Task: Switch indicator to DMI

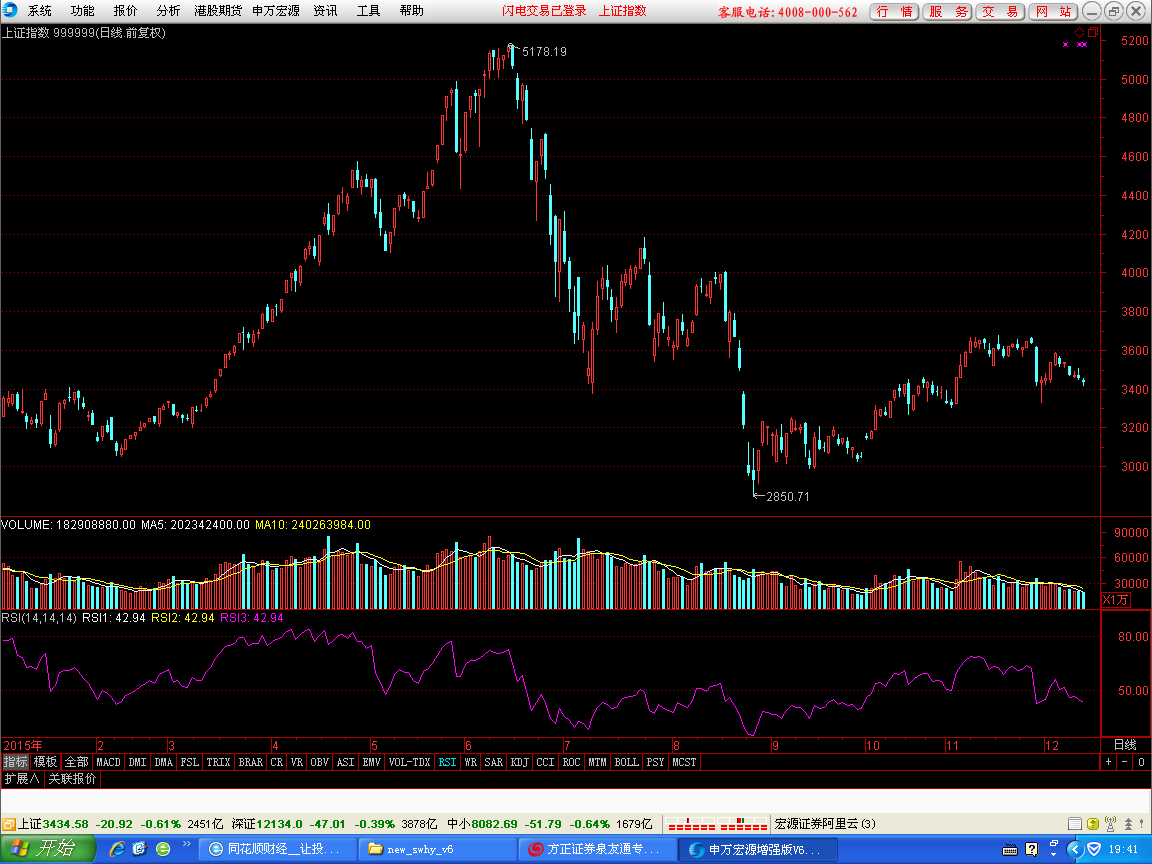Action: [x=137, y=762]
